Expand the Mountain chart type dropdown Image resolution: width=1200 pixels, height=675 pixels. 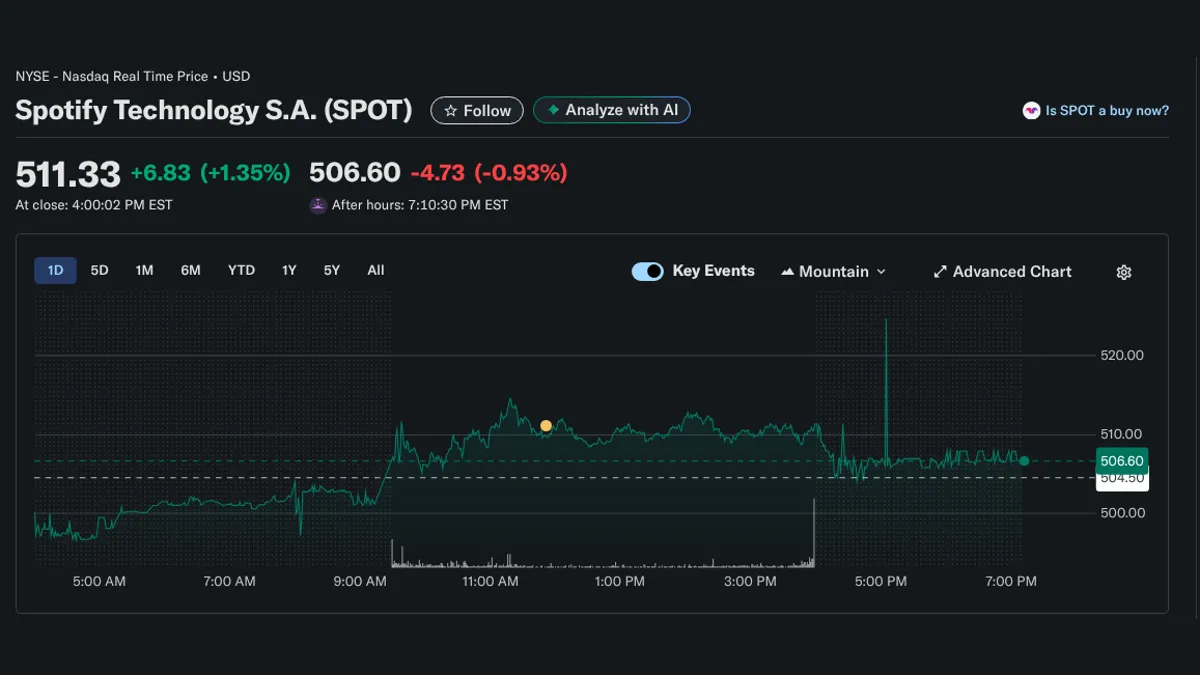[x=833, y=272]
